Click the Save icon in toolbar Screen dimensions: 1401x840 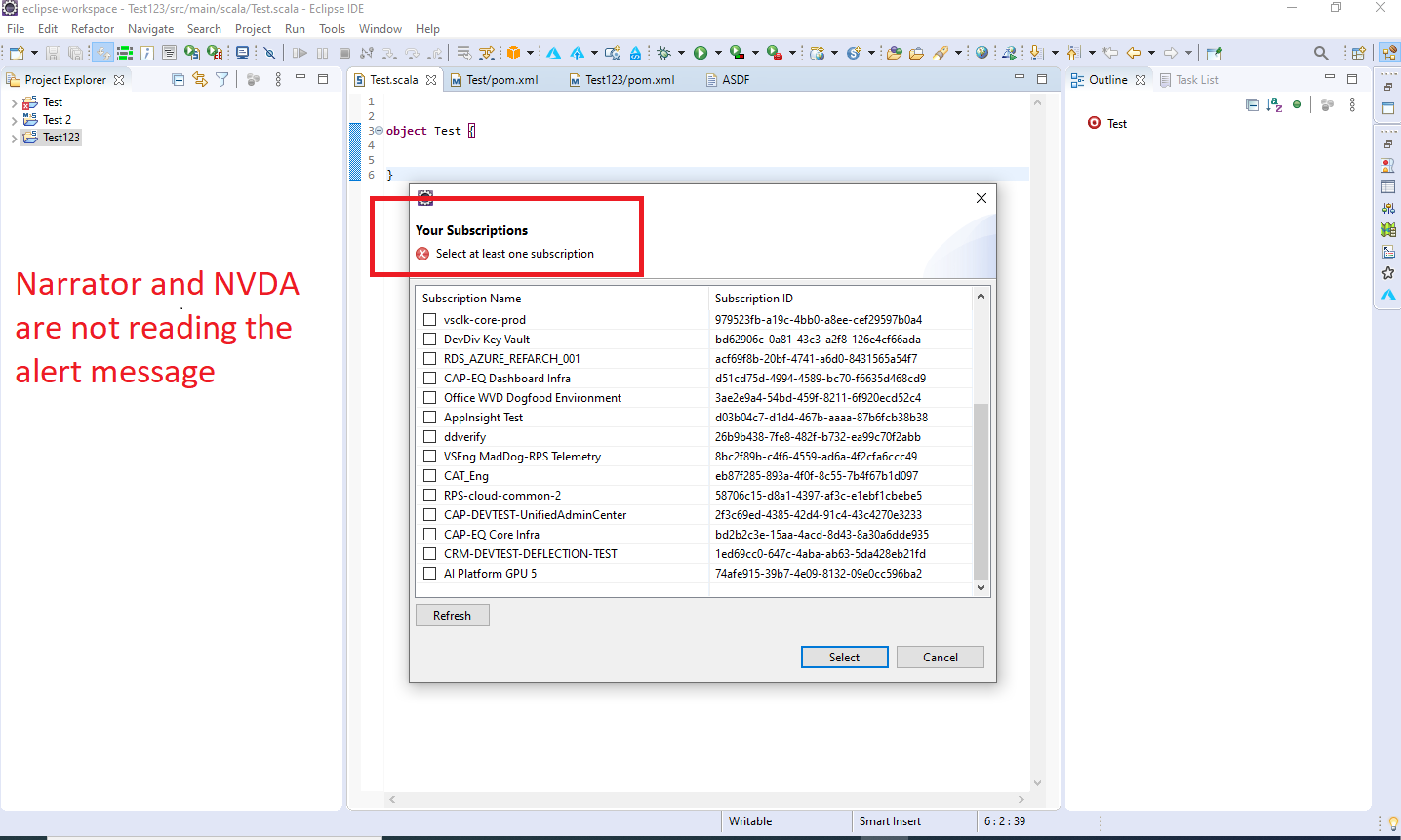click(x=53, y=53)
